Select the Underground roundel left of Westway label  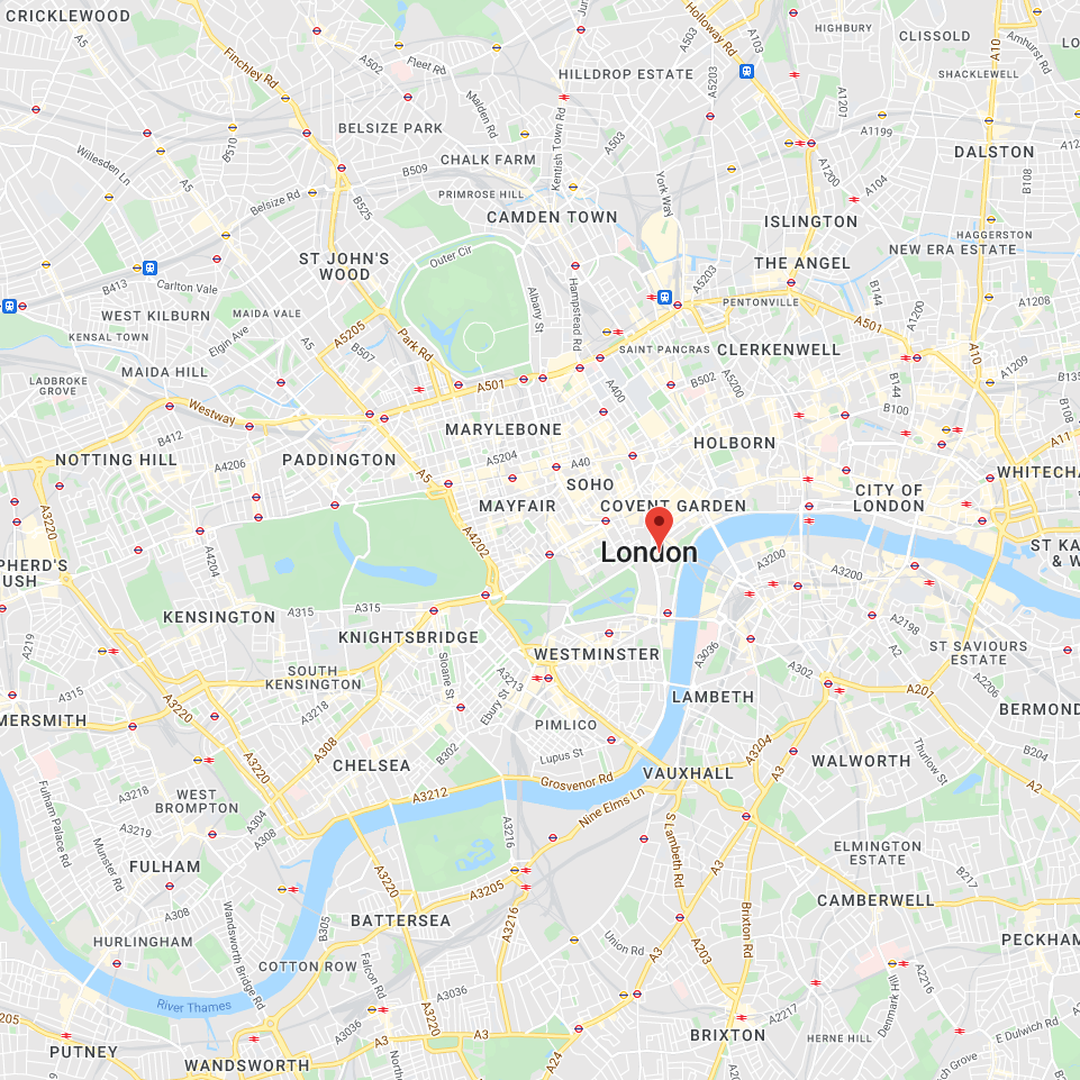pyautogui.click(x=169, y=406)
